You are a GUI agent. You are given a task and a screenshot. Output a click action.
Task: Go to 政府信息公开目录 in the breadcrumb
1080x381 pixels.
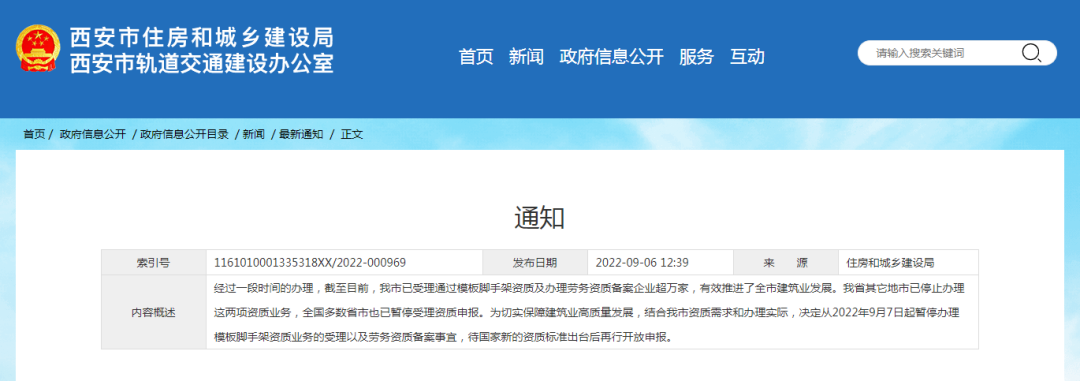pos(185,134)
